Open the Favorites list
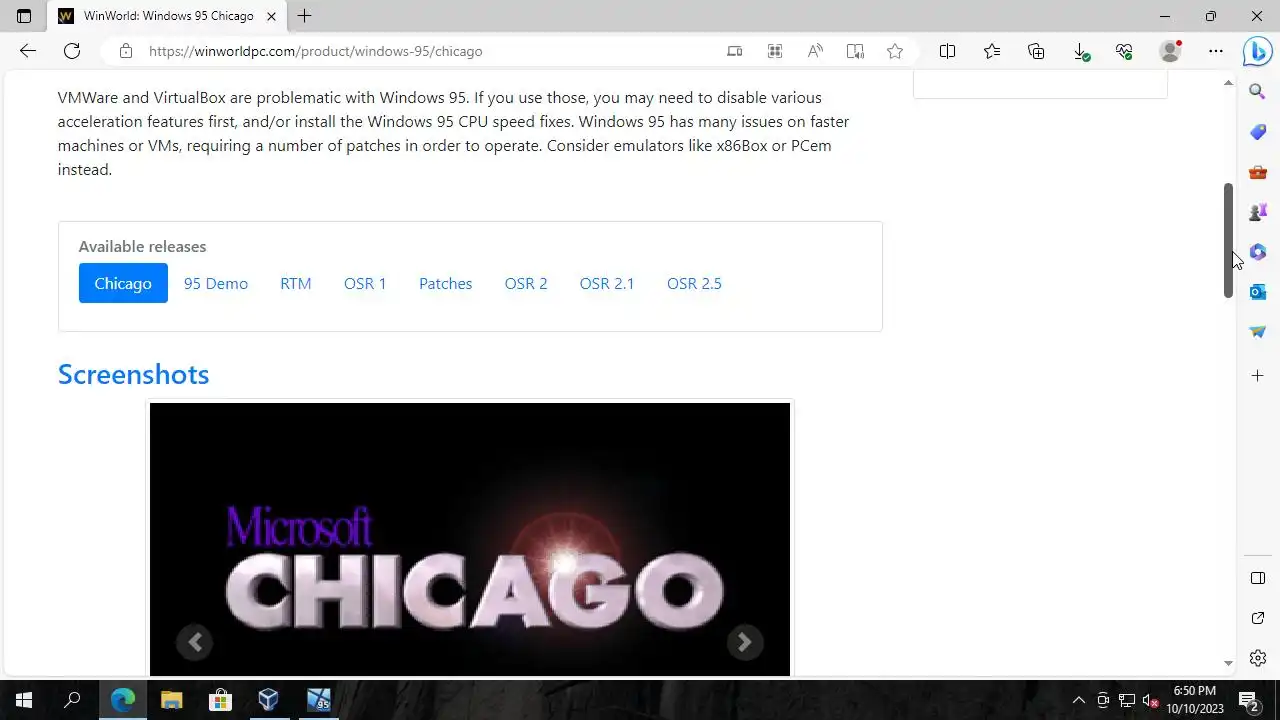The image size is (1280, 720). [x=992, y=51]
